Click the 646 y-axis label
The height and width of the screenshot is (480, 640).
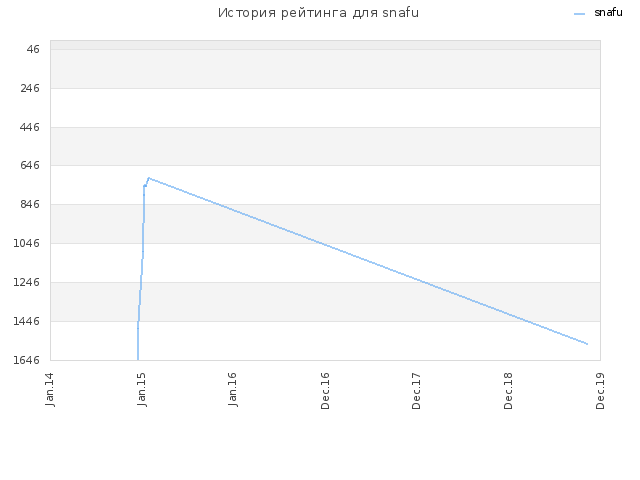[x=30, y=165]
